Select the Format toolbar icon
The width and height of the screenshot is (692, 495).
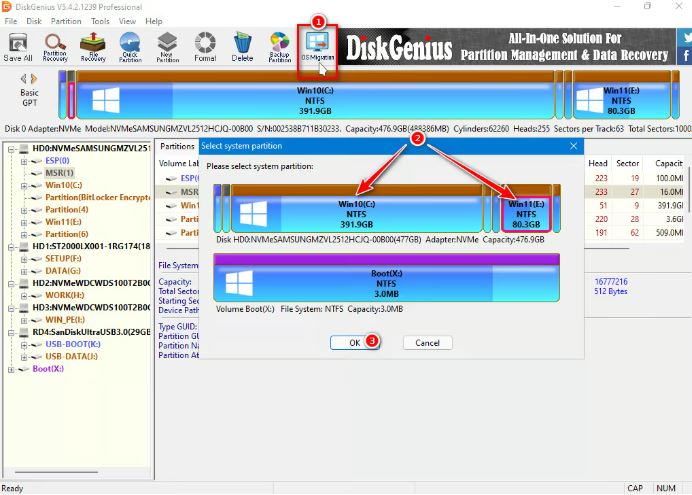pyautogui.click(x=205, y=47)
